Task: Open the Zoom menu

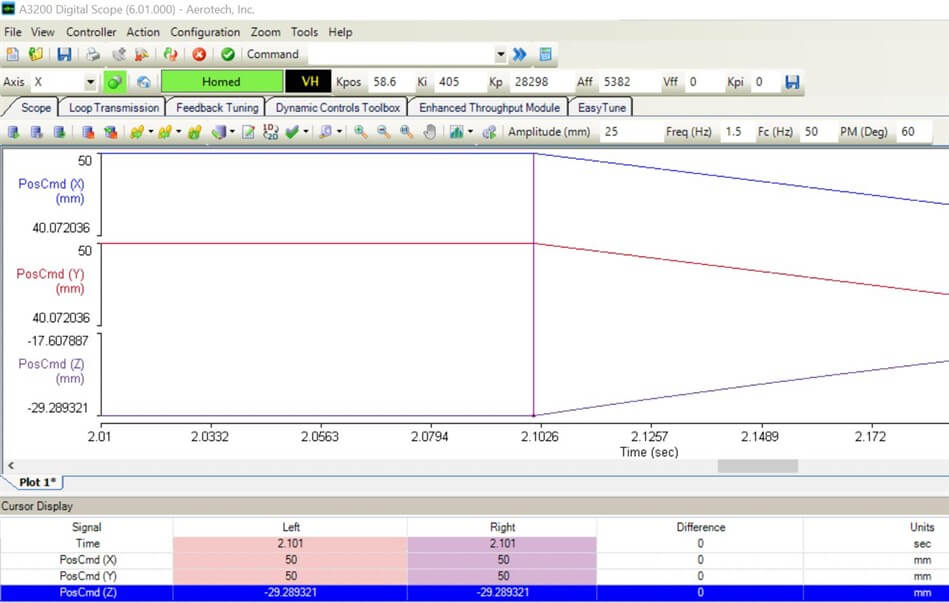Action: tap(266, 32)
